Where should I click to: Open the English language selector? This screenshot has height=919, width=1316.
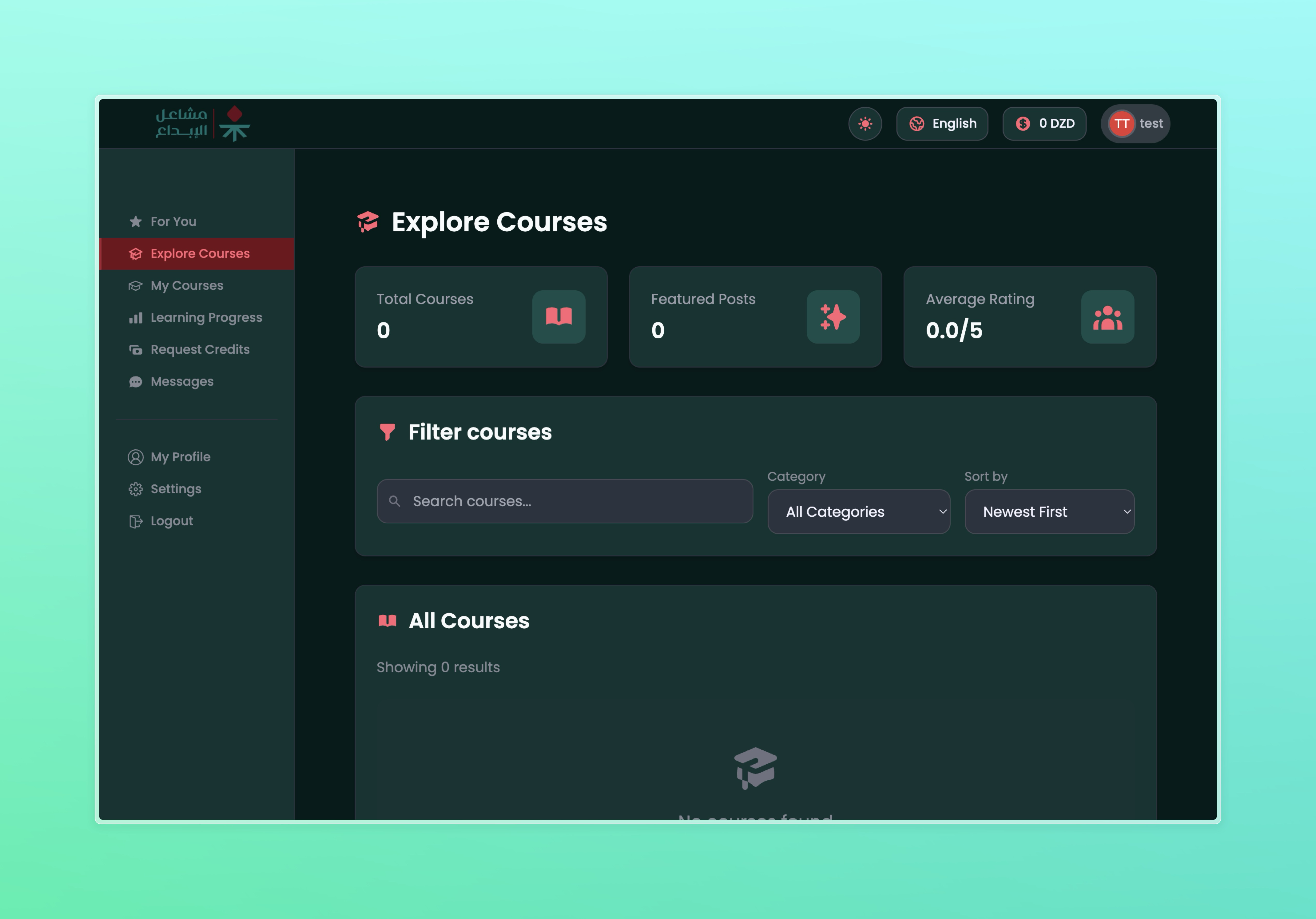(x=942, y=124)
